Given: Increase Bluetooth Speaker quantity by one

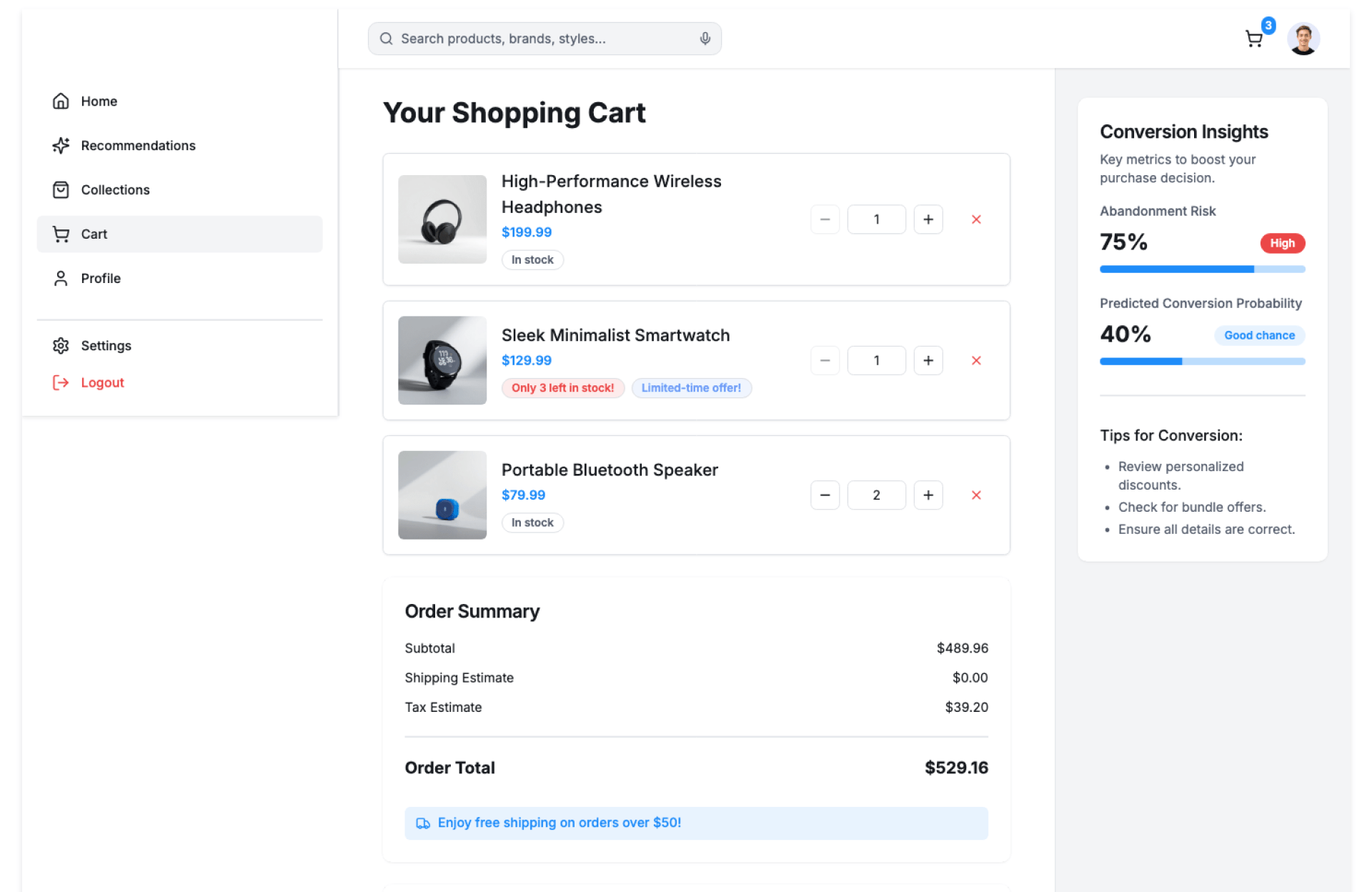Looking at the screenshot, I should [928, 495].
